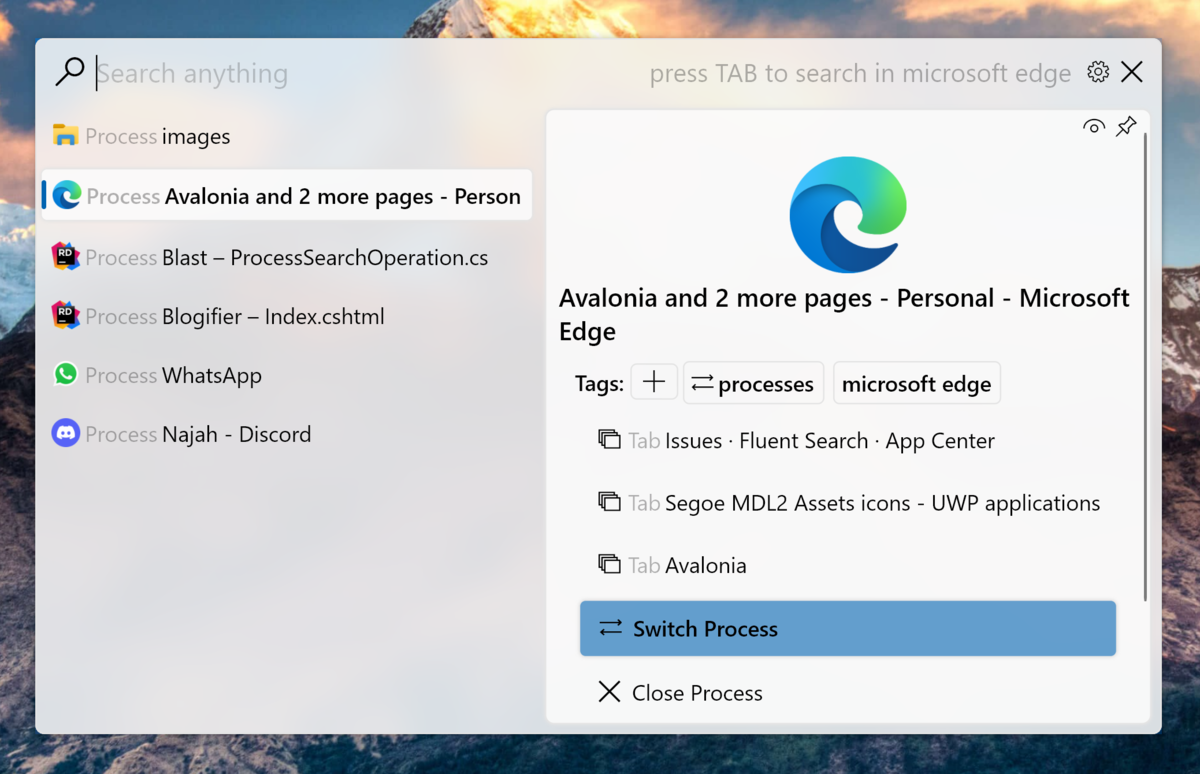Screen dimensions: 1200x774
Task: Click the microsoft edge tag
Action: [x=916, y=383]
